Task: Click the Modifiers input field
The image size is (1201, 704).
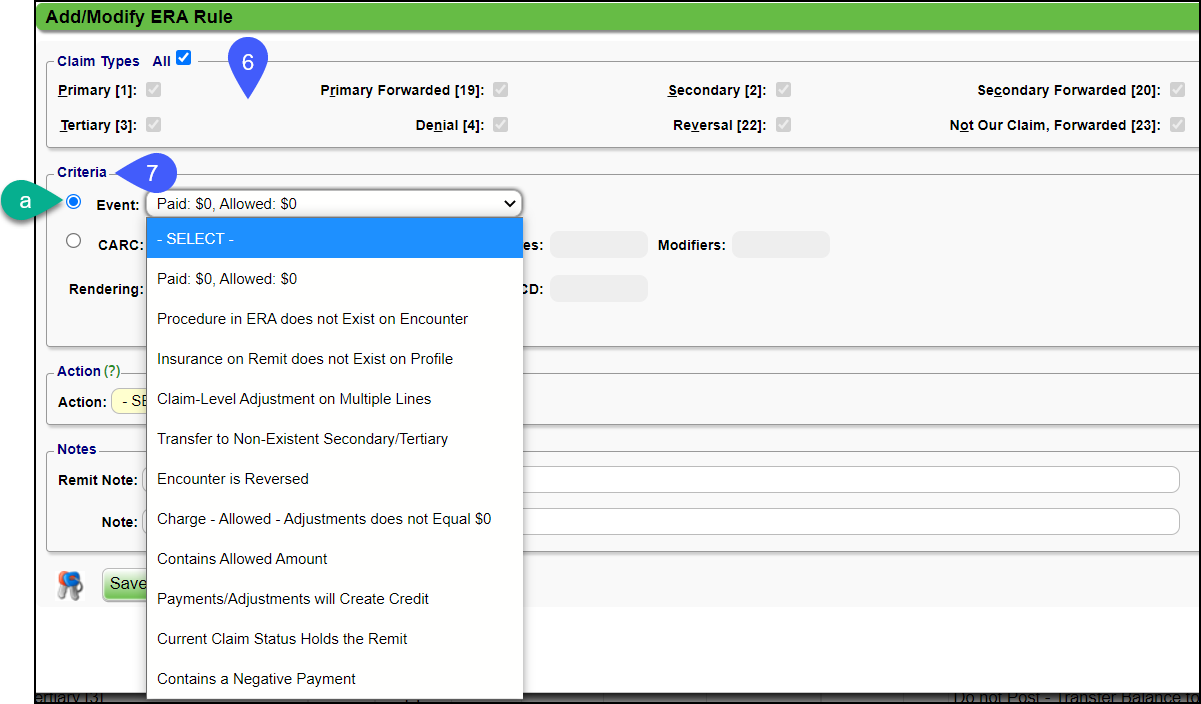Action: (781, 245)
